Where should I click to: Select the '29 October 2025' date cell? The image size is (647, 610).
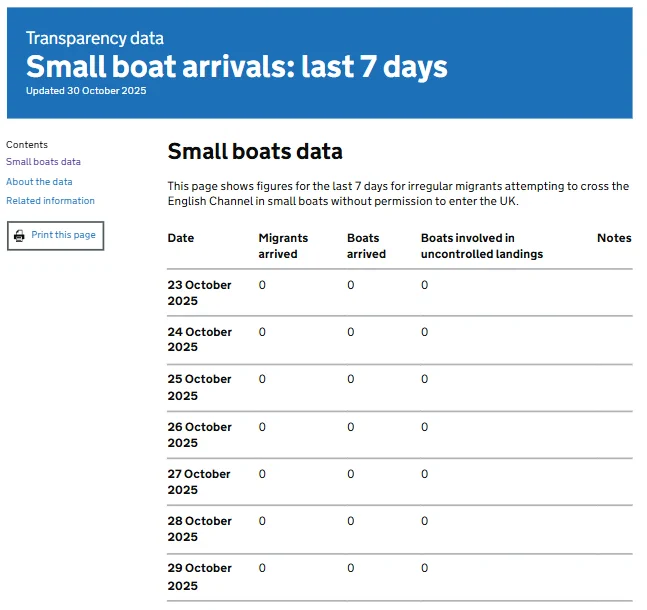click(200, 577)
